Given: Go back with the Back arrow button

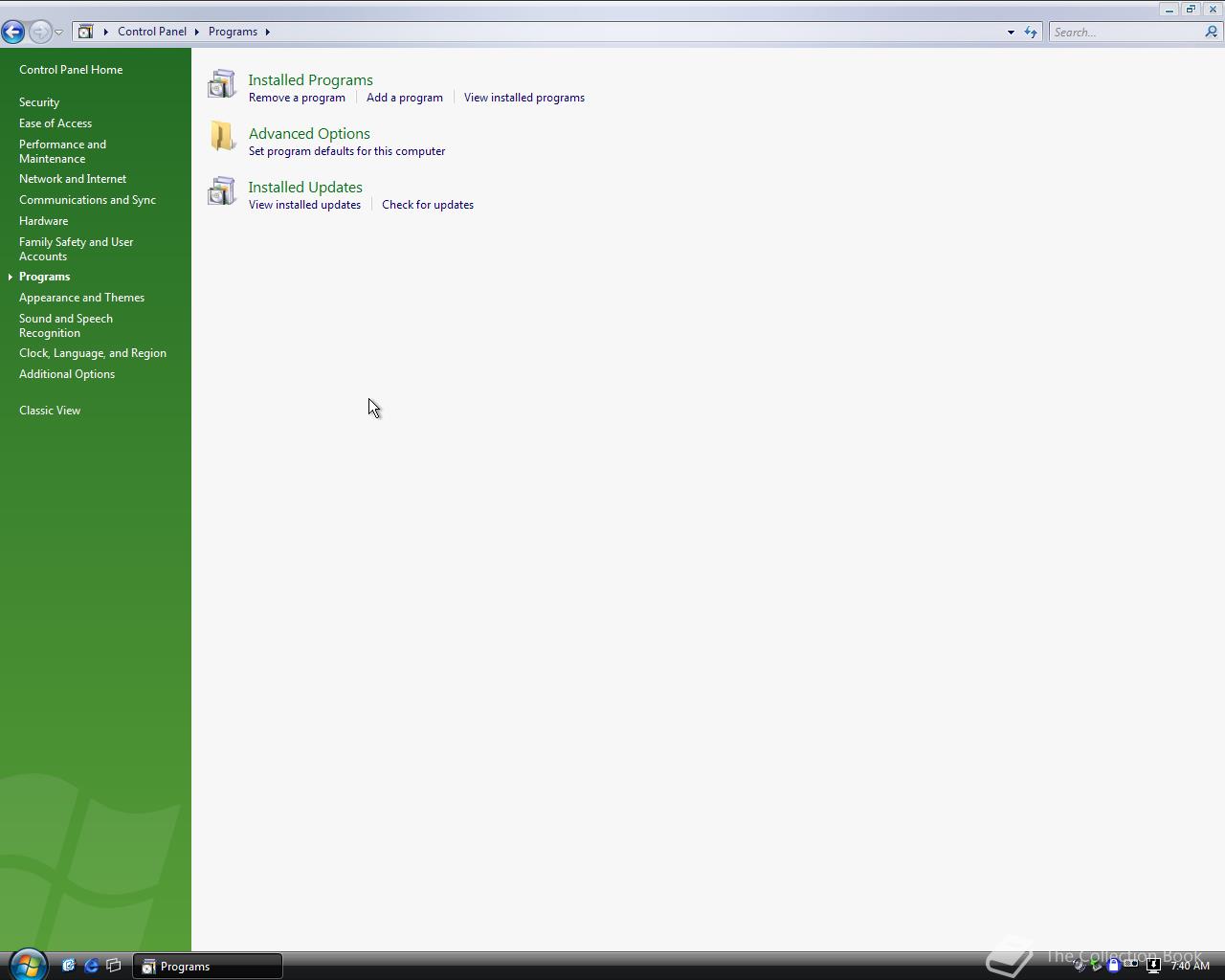Looking at the screenshot, I should pyautogui.click(x=13, y=32).
